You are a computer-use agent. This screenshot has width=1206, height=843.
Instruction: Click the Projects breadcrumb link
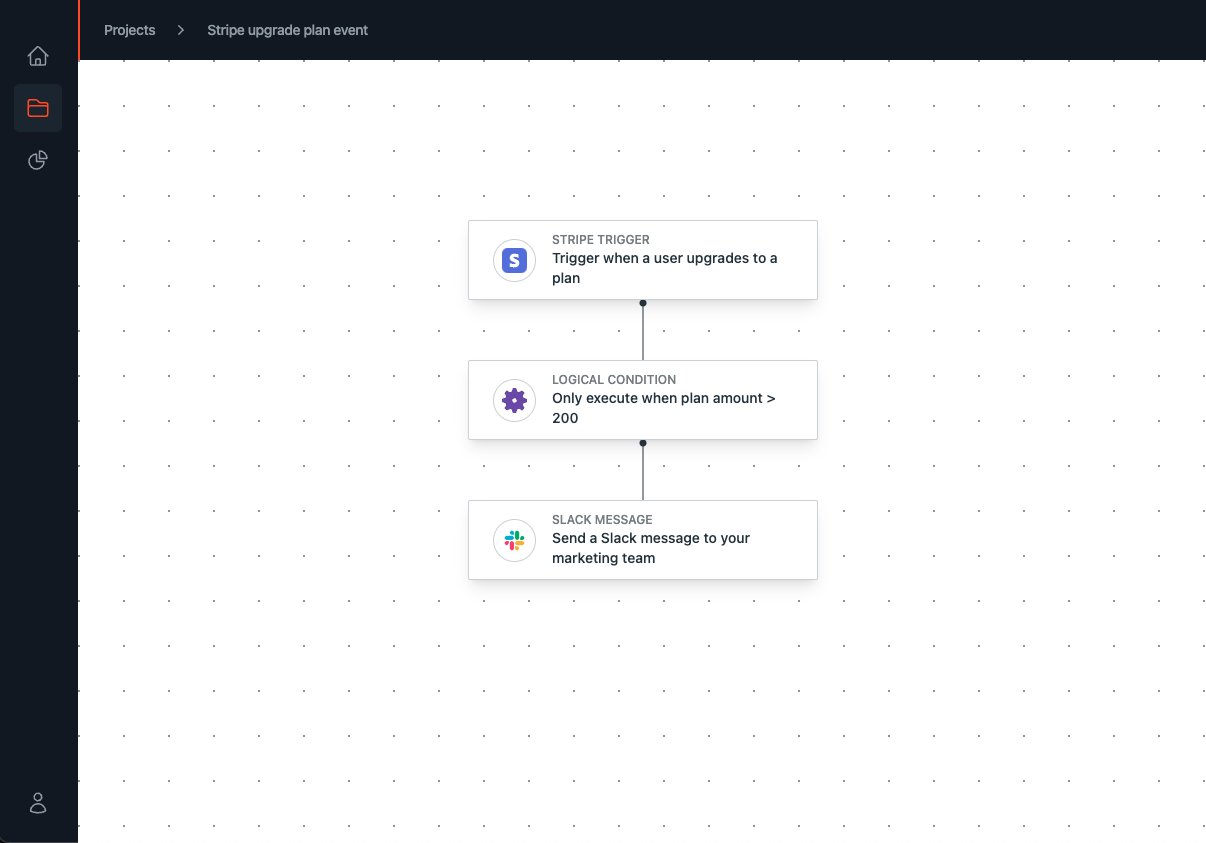tap(130, 30)
